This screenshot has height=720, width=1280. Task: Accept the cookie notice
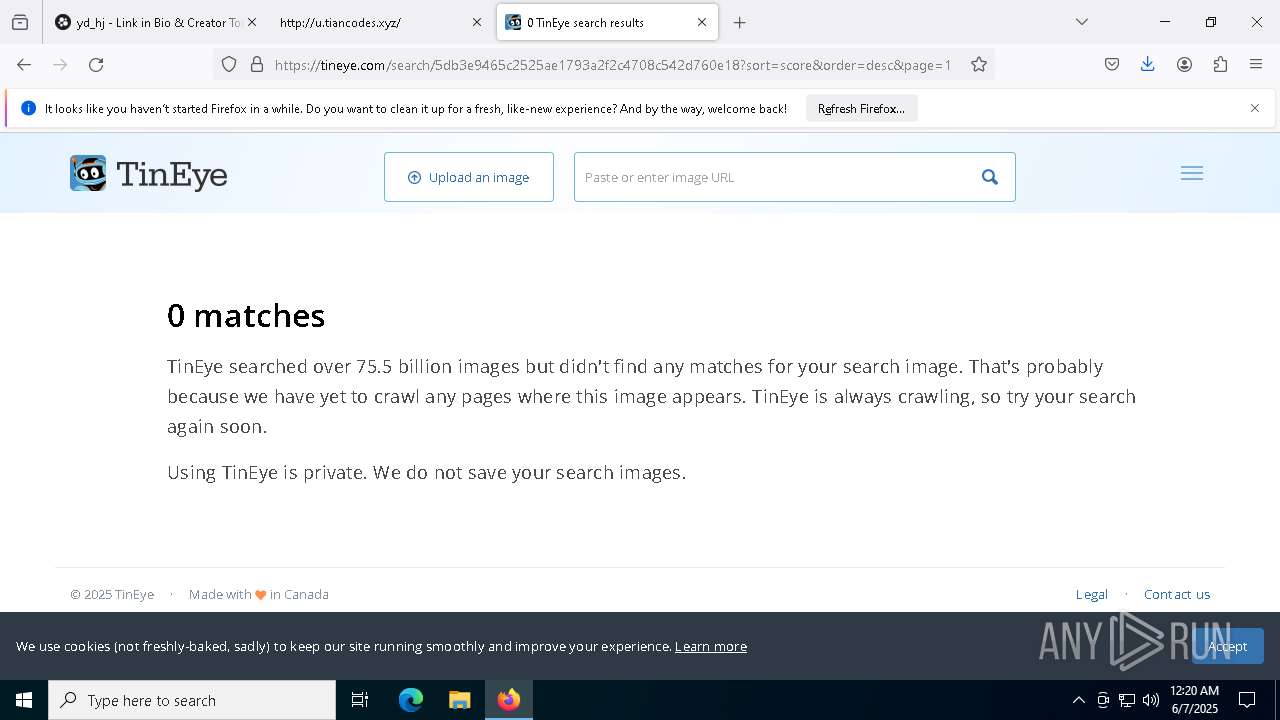1227,646
